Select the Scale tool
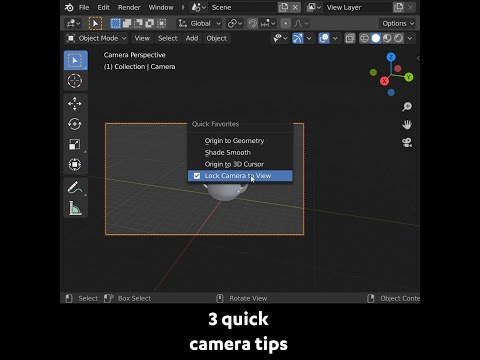Screen dimensions: 480x360 click(75, 144)
